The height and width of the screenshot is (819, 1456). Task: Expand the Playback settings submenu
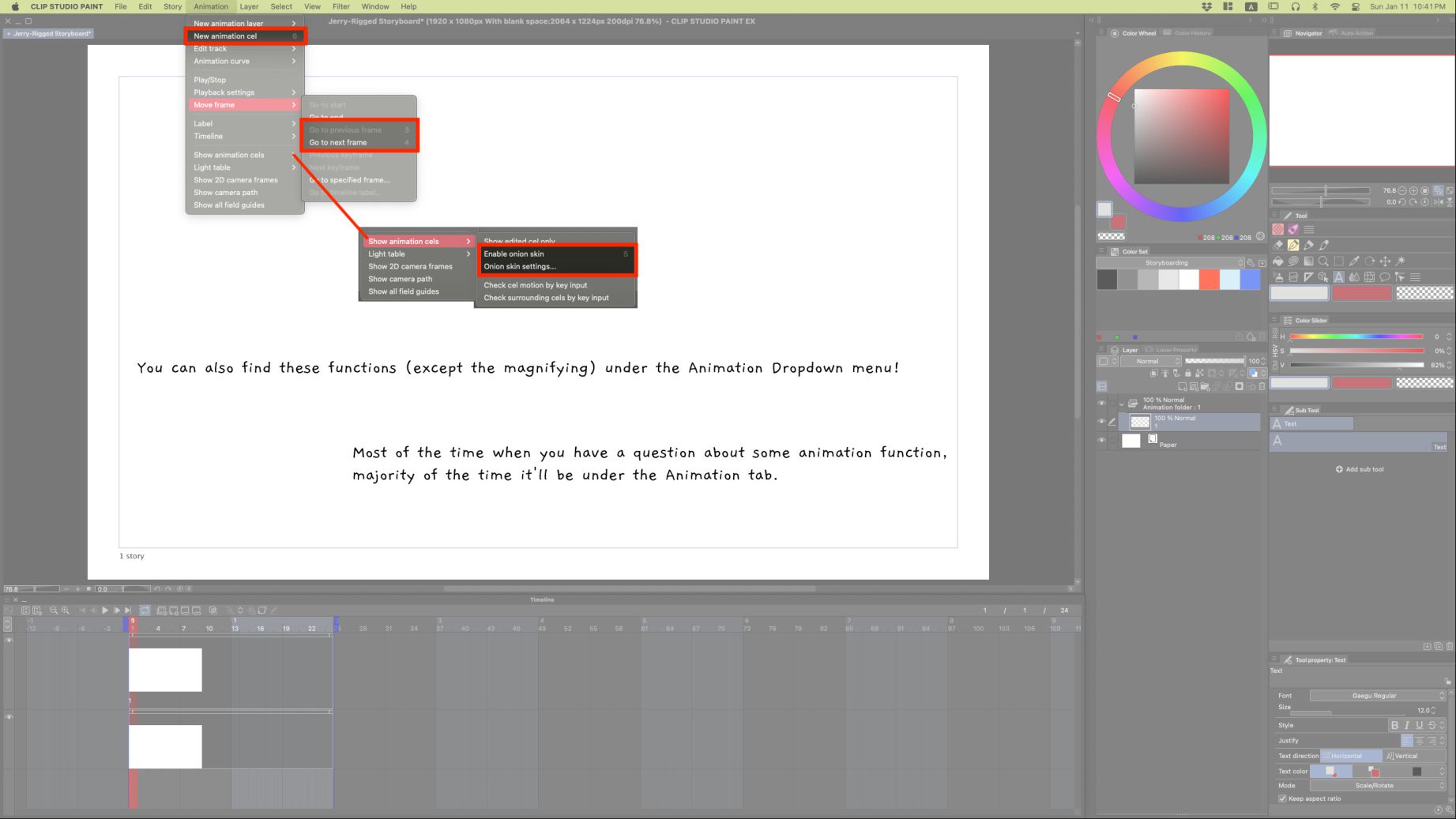point(244,92)
